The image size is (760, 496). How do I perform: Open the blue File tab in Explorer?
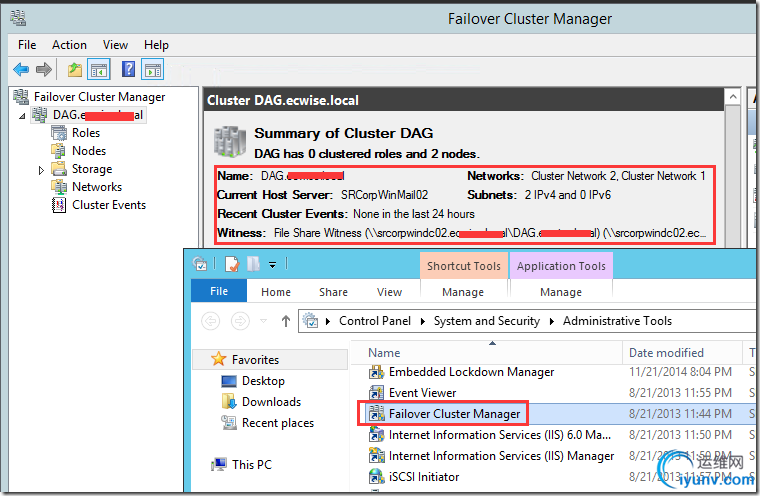tap(218, 292)
